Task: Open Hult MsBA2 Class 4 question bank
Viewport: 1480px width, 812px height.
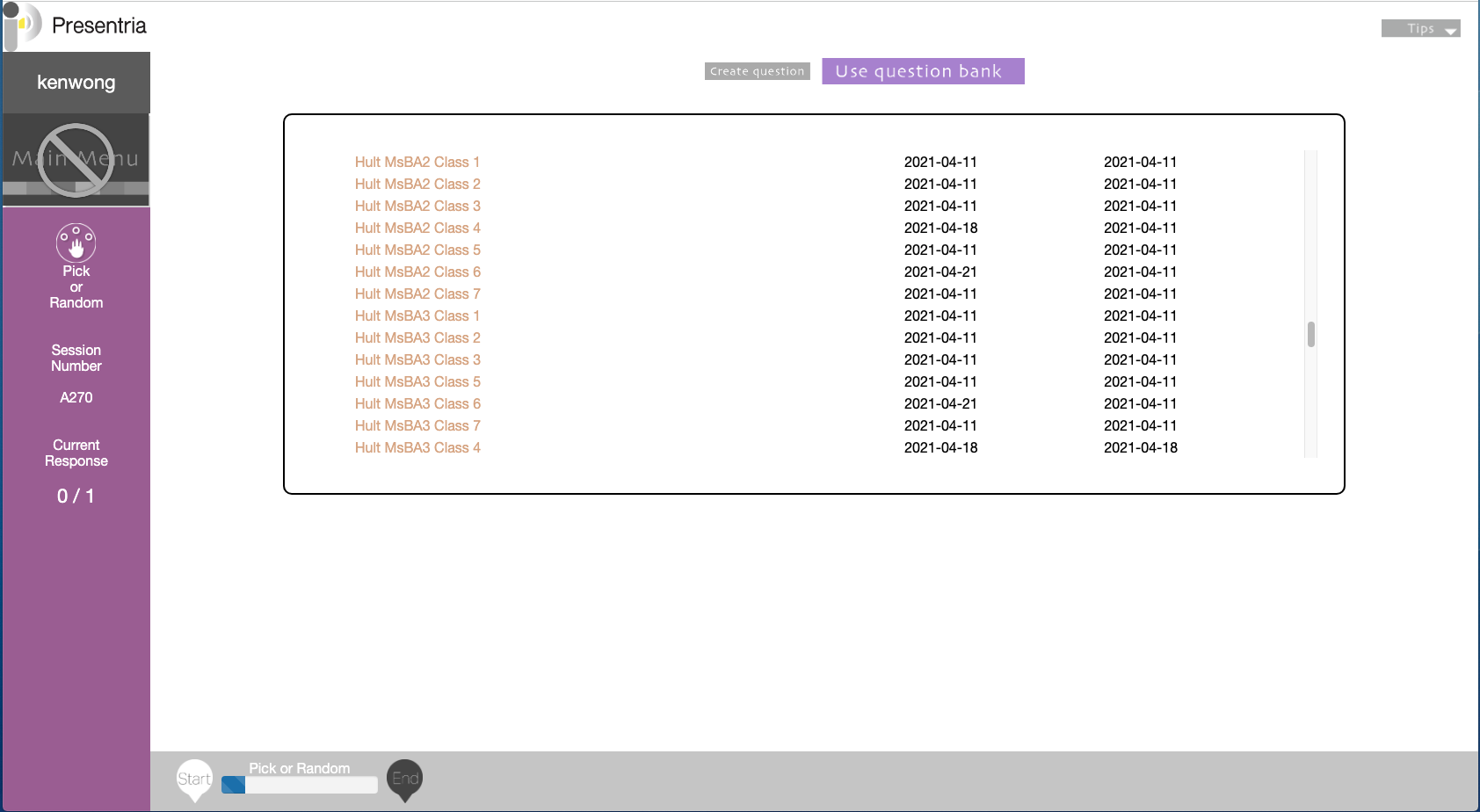Action: tap(417, 228)
